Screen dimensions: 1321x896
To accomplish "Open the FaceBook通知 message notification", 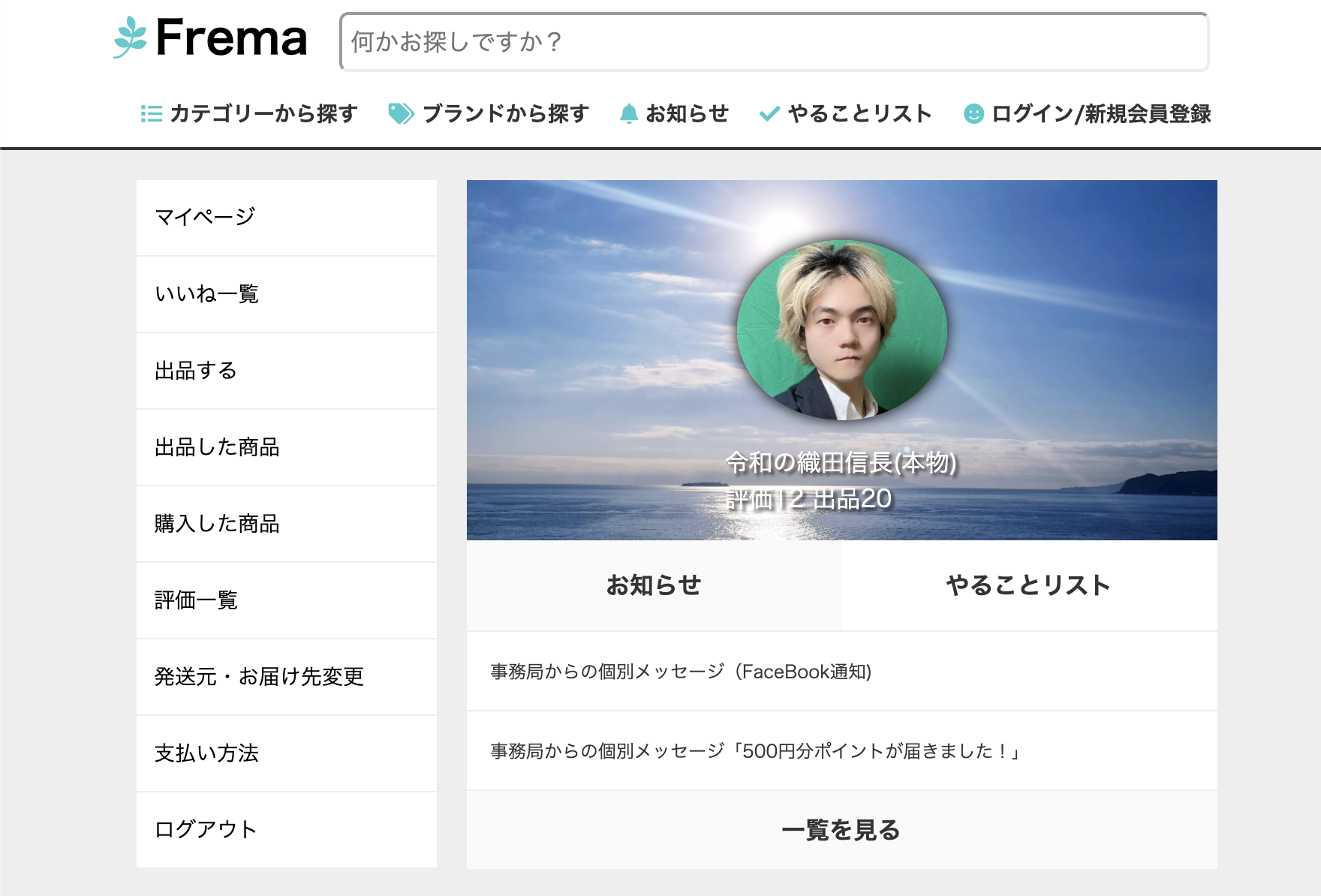I will [681, 672].
